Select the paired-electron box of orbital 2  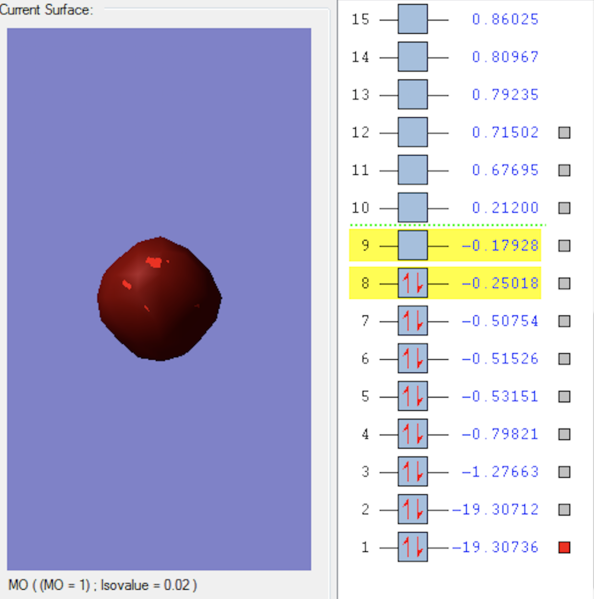click(413, 510)
